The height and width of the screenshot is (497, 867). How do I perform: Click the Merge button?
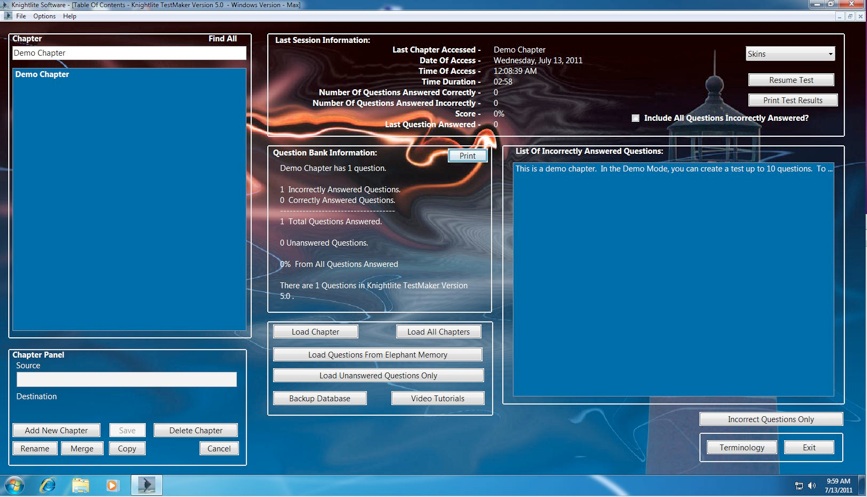click(x=82, y=448)
